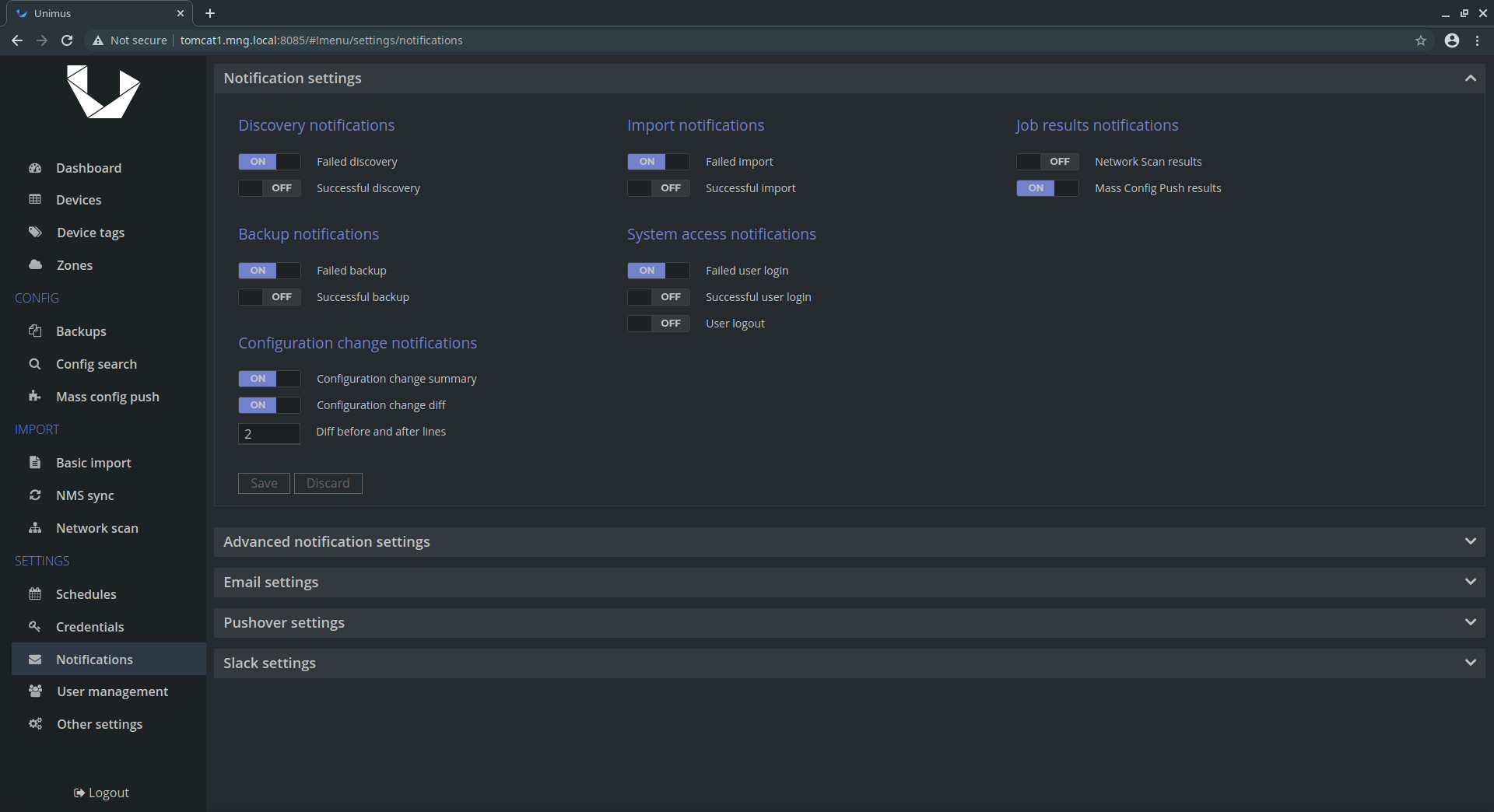Bookmark this page with star icon
Screen dimensions: 1494x812
click(1421, 40)
